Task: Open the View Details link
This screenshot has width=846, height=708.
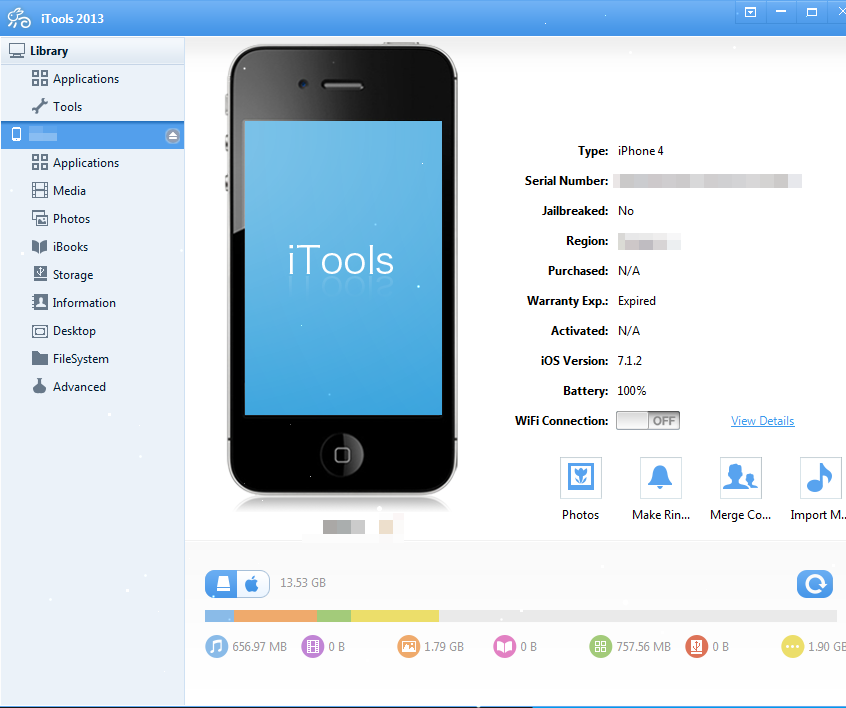Action: point(762,420)
